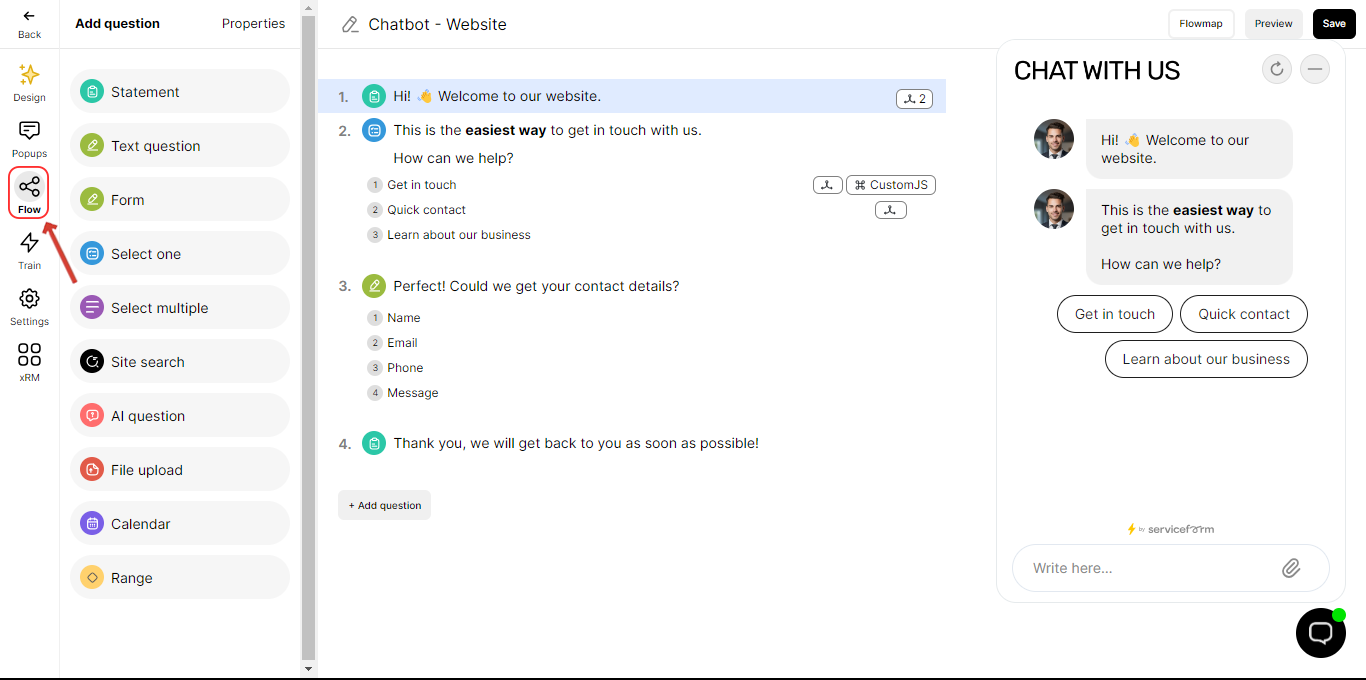The image size is (1366, 680).
Task: Open the CustomJS action on Get in touch
Action: coord(890,184)
